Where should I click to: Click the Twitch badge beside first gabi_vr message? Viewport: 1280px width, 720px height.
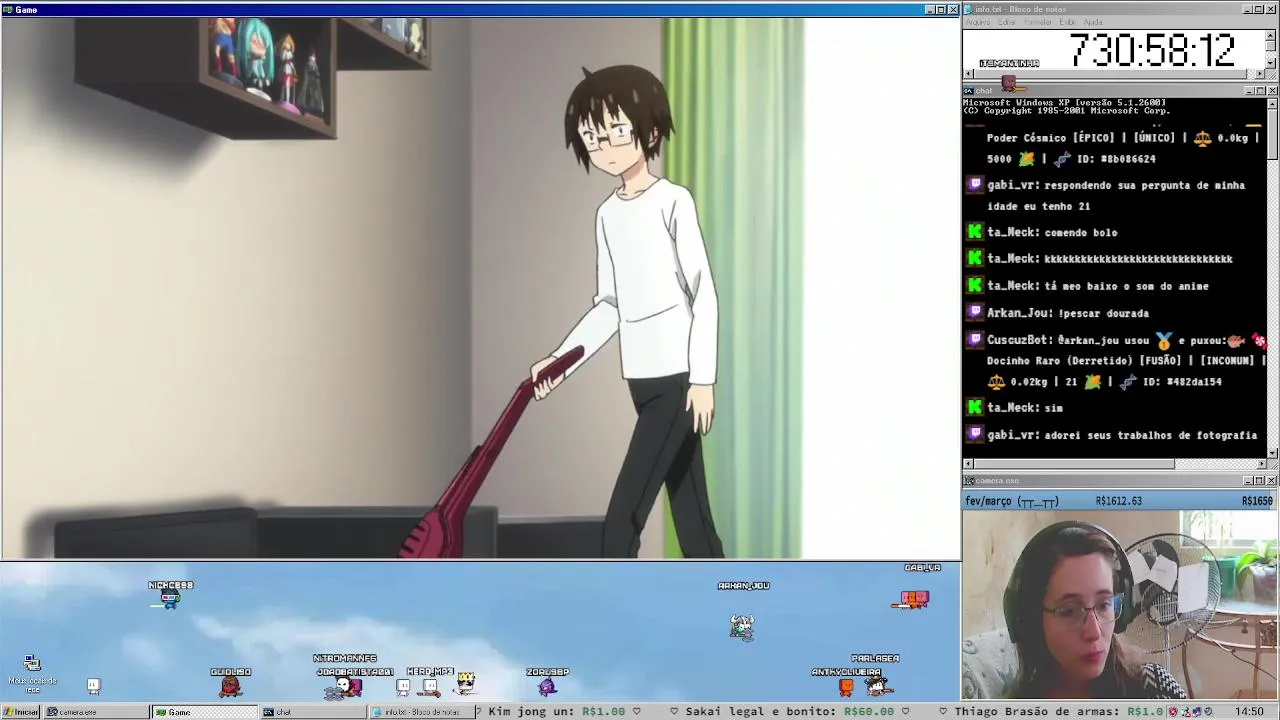(x=975, y=185)
